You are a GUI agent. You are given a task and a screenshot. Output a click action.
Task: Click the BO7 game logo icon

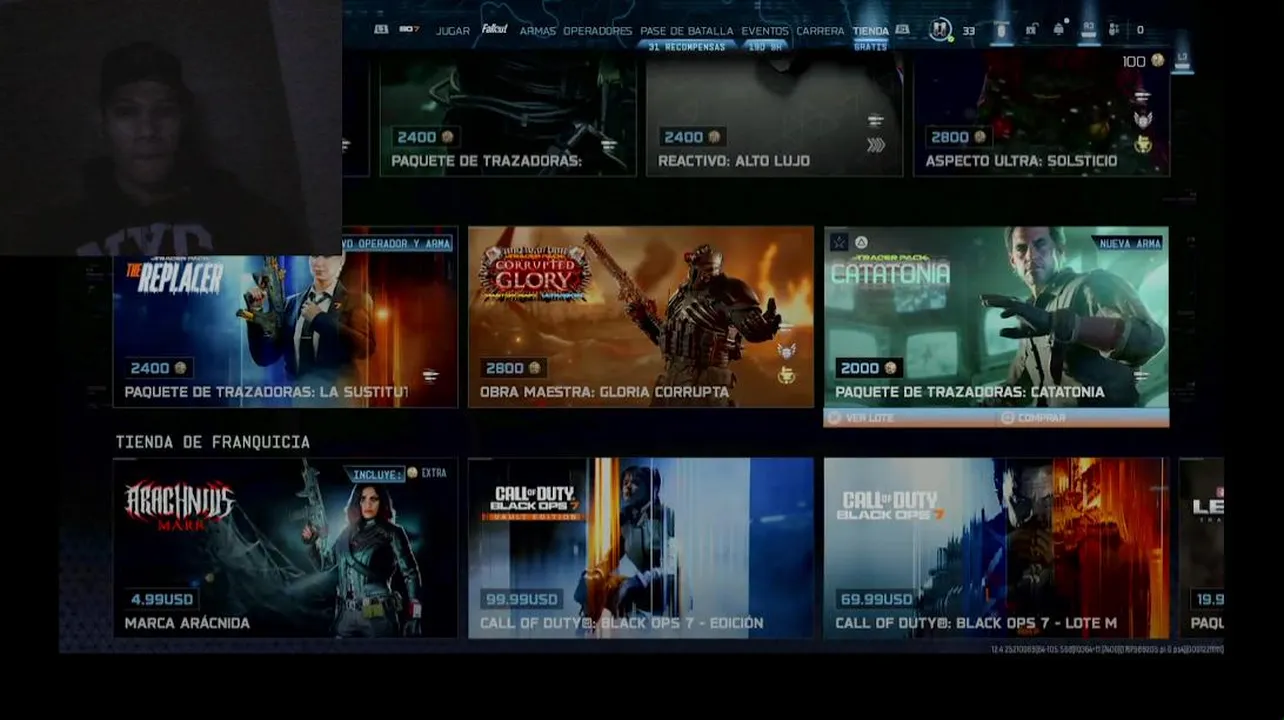[x=409, y=30]
